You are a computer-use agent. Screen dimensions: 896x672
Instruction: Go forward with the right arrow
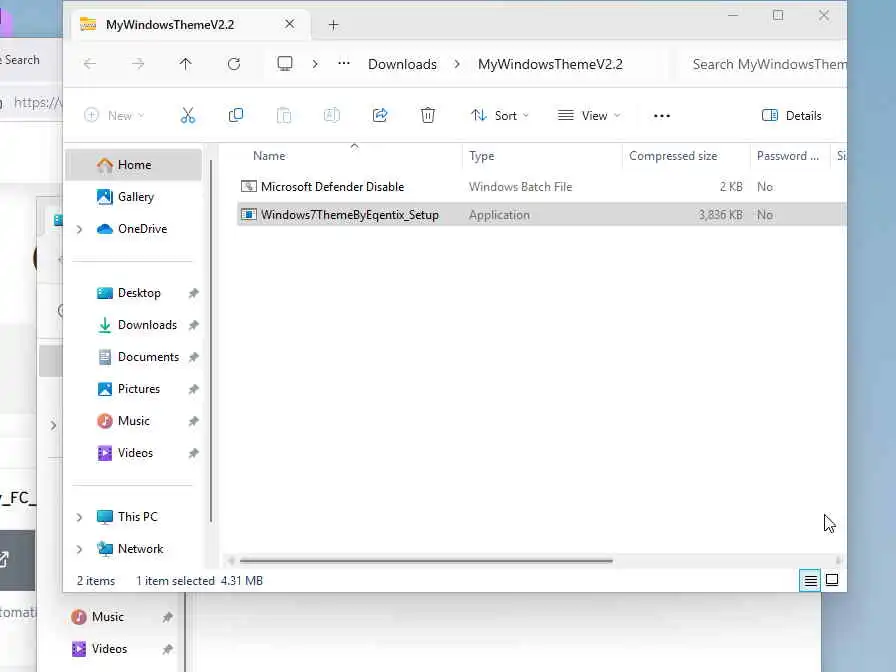tap(138, 64)
